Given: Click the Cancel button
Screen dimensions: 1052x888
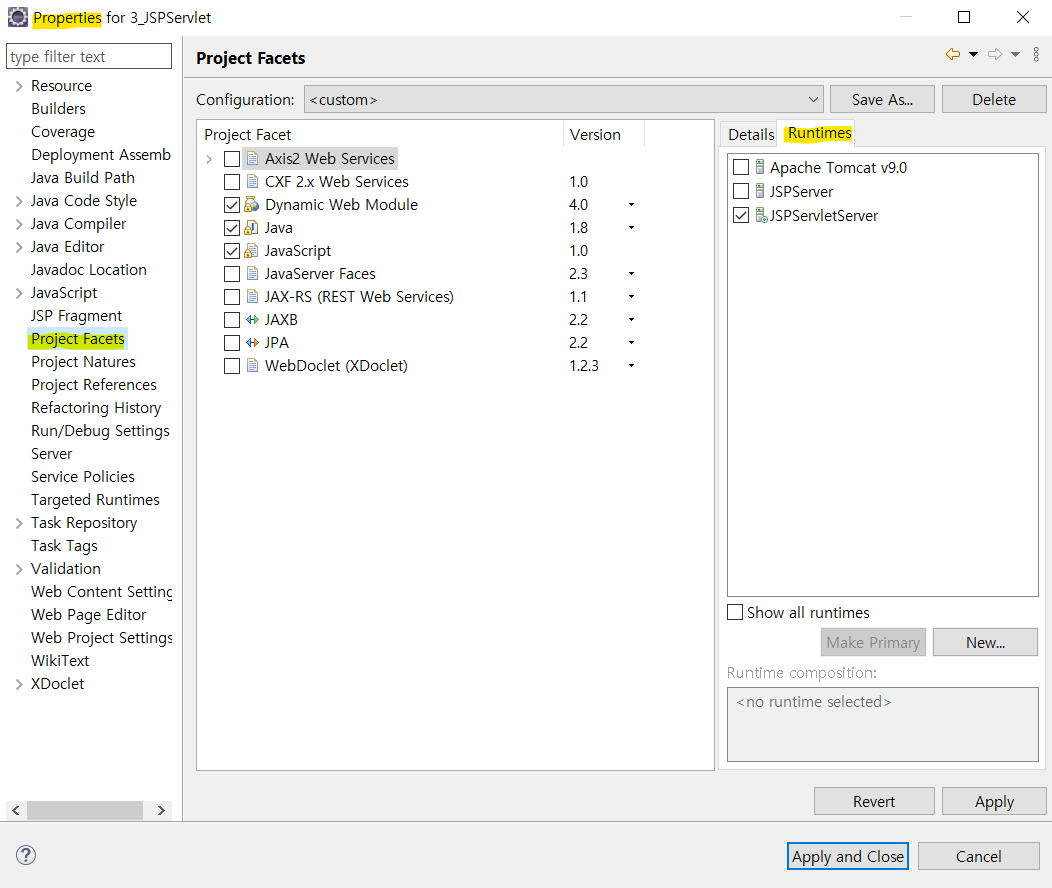Looking at the screenshot, I should click(978, 856).
